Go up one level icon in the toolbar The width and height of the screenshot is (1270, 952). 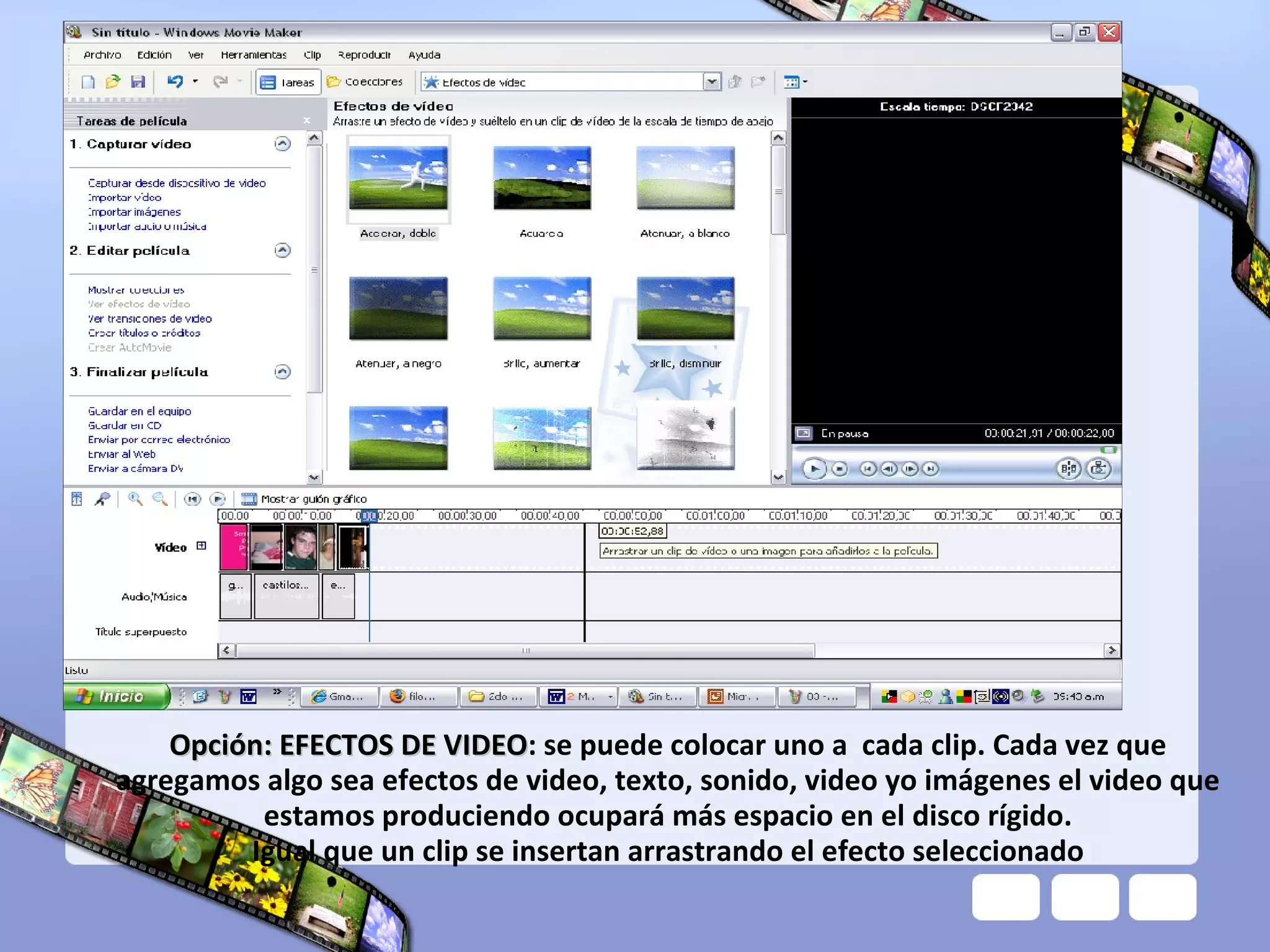click(x=735, y=82)
